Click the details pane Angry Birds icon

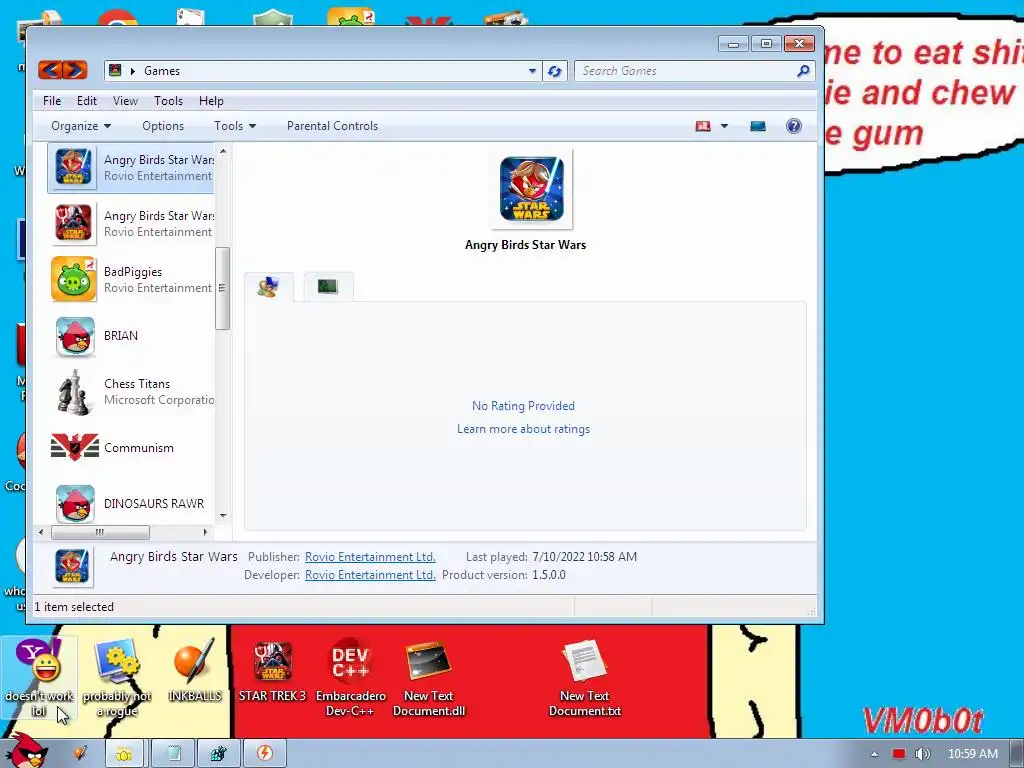pyautogui.click(x=72, y=566)
